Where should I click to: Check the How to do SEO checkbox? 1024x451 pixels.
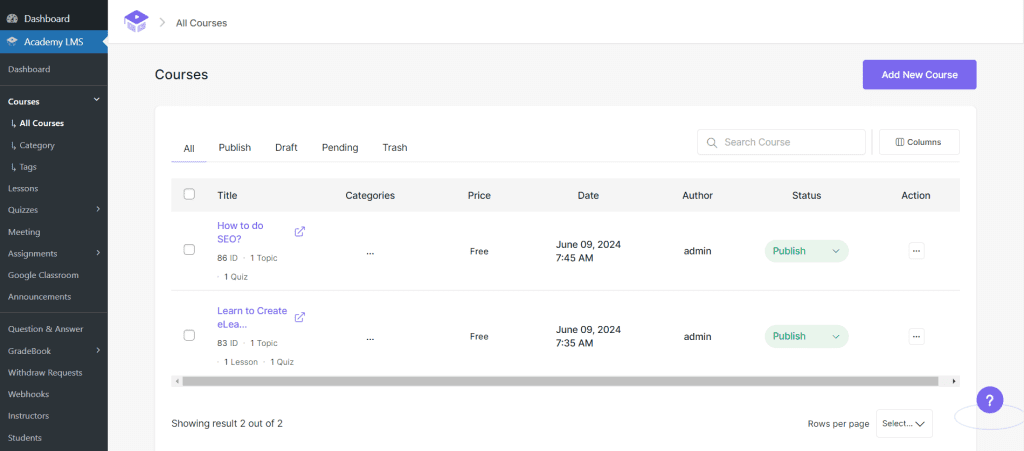point(189,250)
